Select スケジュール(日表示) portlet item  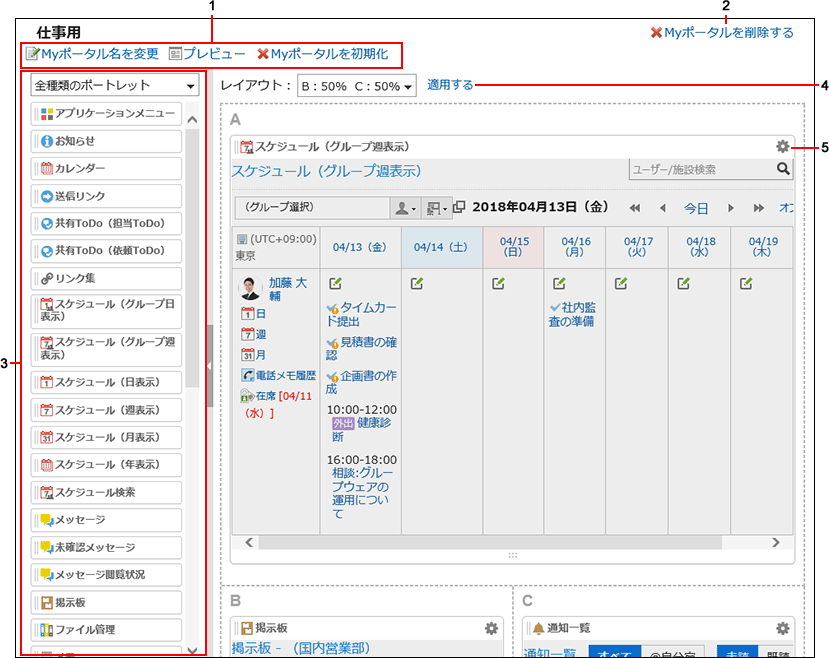106,382
